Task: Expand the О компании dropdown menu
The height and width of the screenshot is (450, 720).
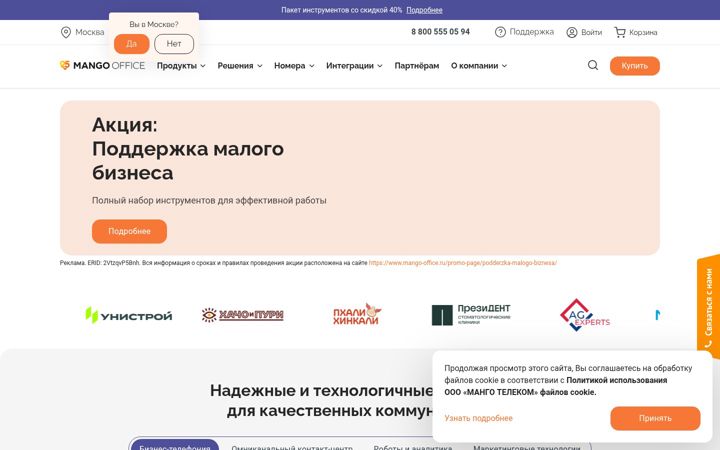Action: click(479, 66)
